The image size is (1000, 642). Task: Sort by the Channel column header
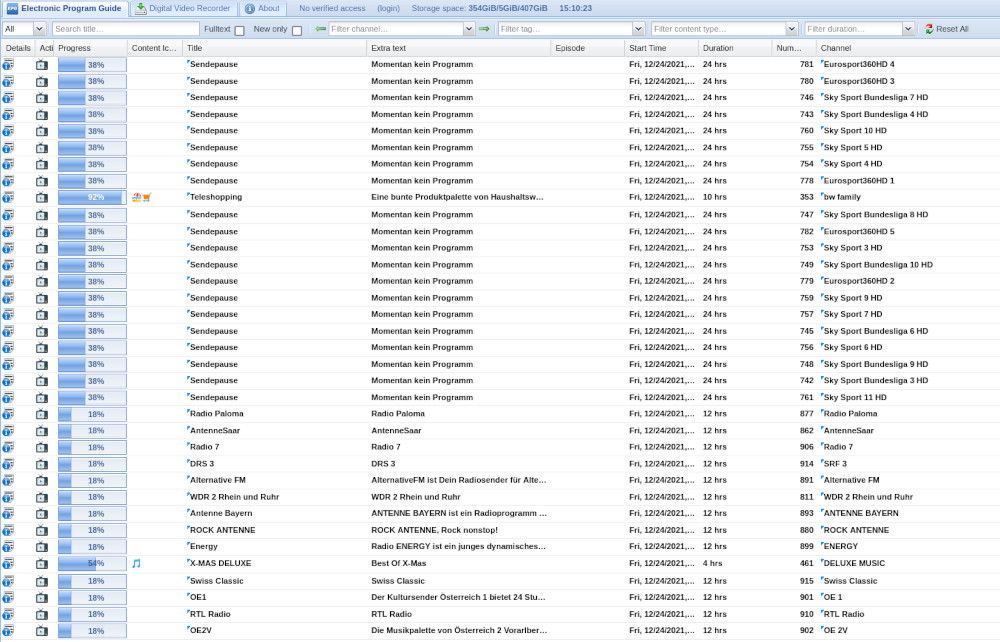(908, 48)
